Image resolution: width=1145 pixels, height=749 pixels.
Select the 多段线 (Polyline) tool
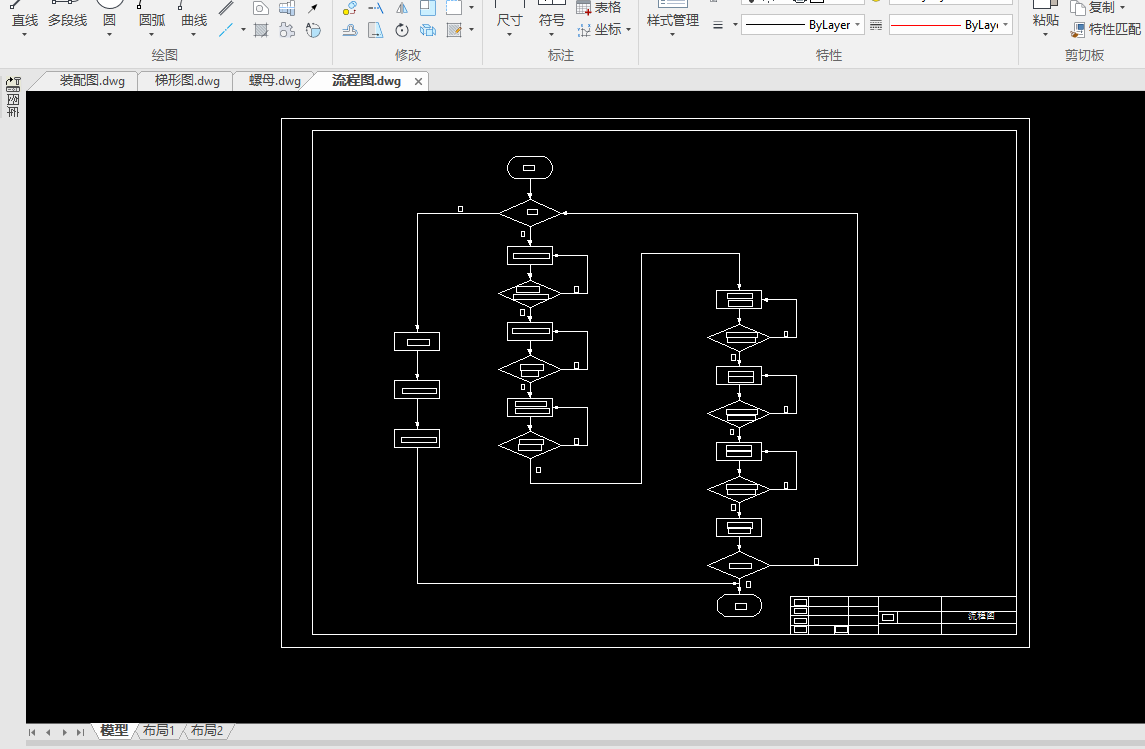pos(67,15)
